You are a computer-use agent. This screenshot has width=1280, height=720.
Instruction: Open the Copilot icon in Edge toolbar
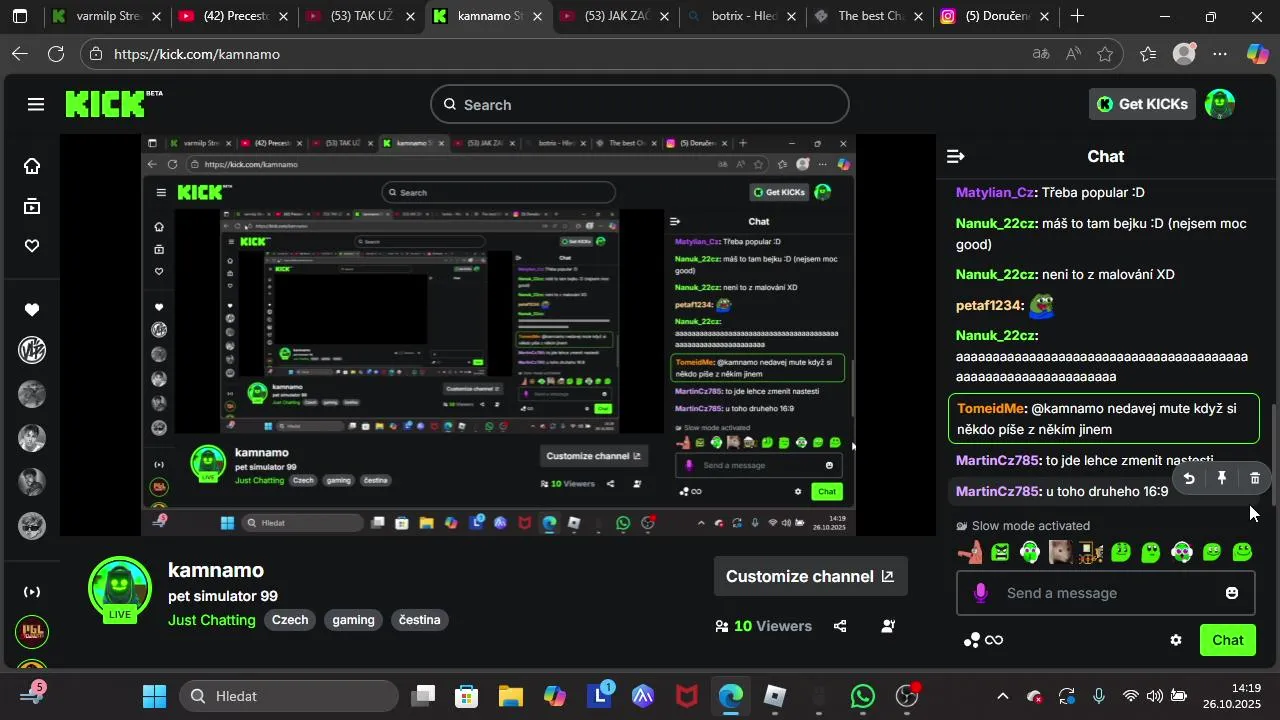1257,54
